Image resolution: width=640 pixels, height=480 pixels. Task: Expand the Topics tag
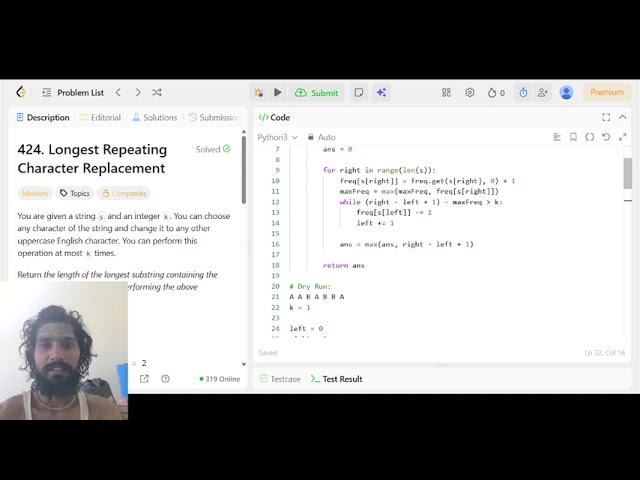pyautogui.click(x=75, y=193)
